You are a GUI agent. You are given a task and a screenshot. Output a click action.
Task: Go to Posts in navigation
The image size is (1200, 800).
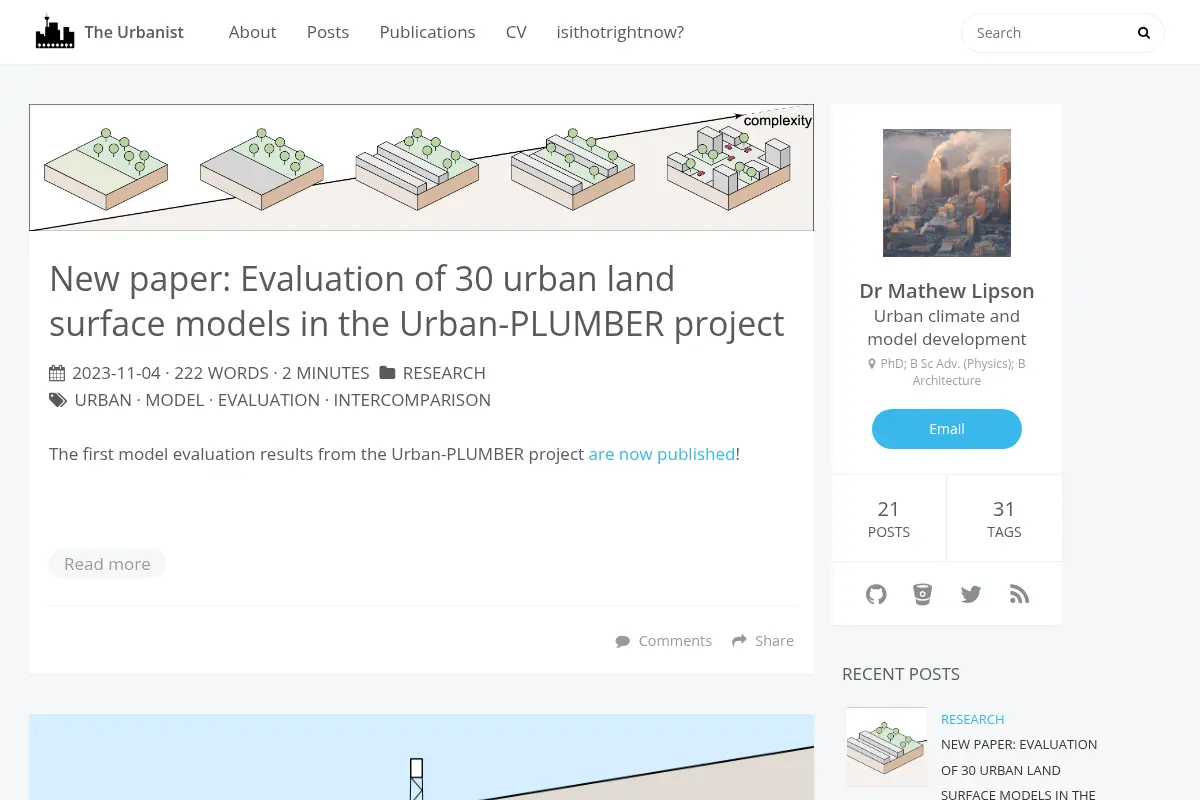click(x=328, y=32)
